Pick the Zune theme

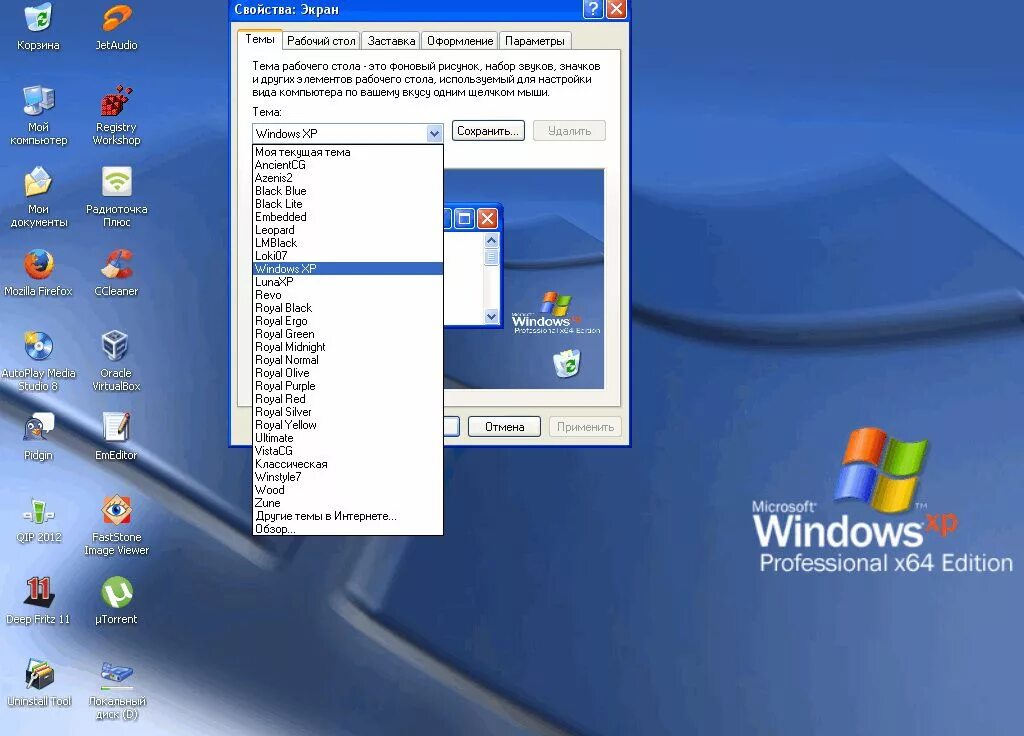tap(347, 503)
